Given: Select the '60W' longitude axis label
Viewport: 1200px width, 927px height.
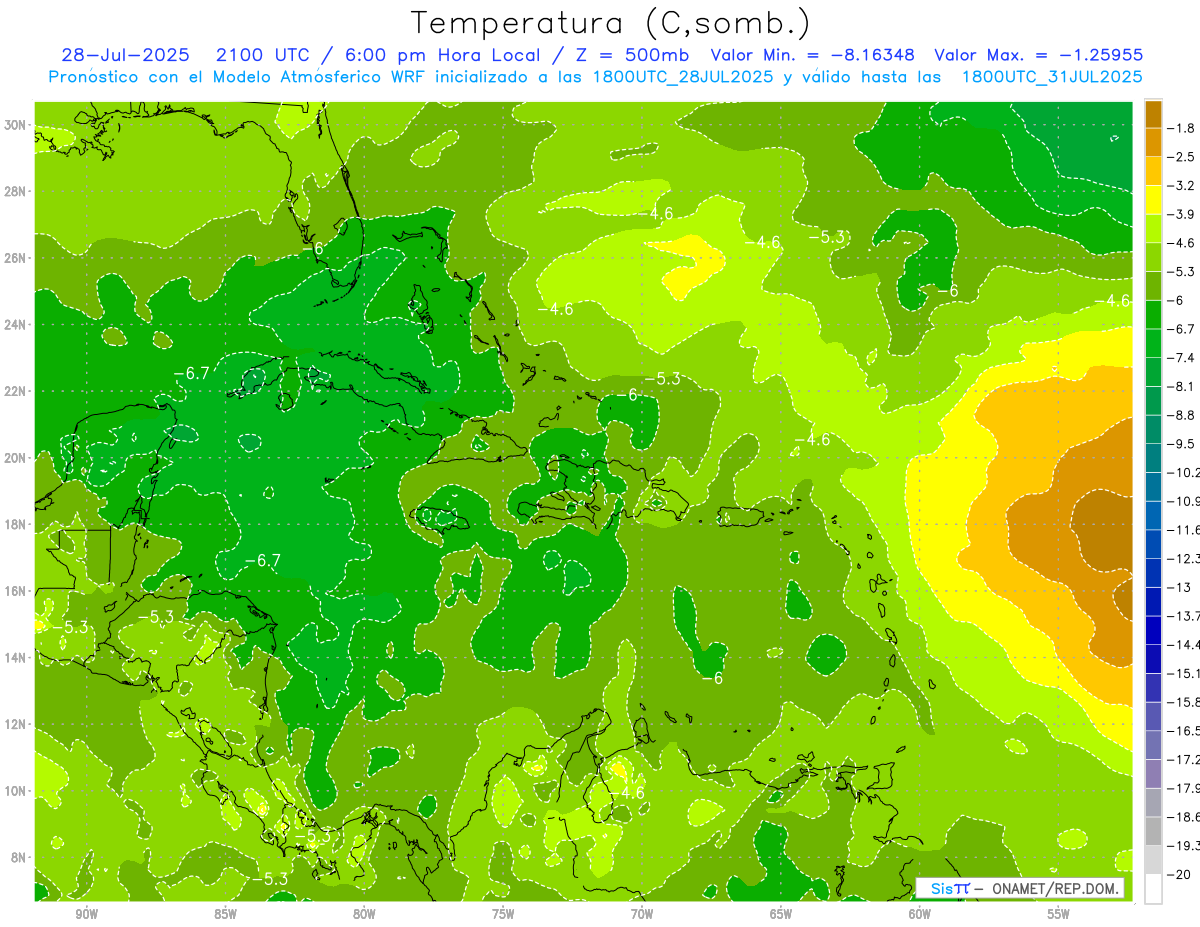Looking at the screenshot, I should click(x=920, y=914).
